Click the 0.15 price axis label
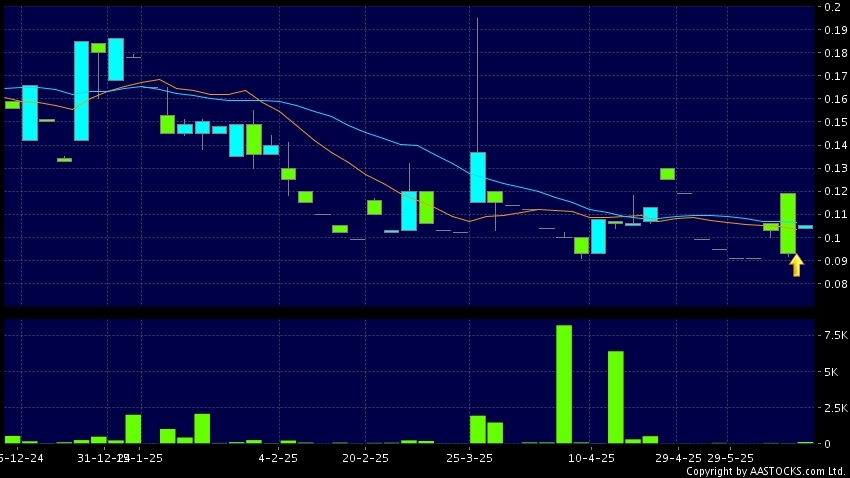This screenshot has width=850, height=478. (x=836, y=122)
